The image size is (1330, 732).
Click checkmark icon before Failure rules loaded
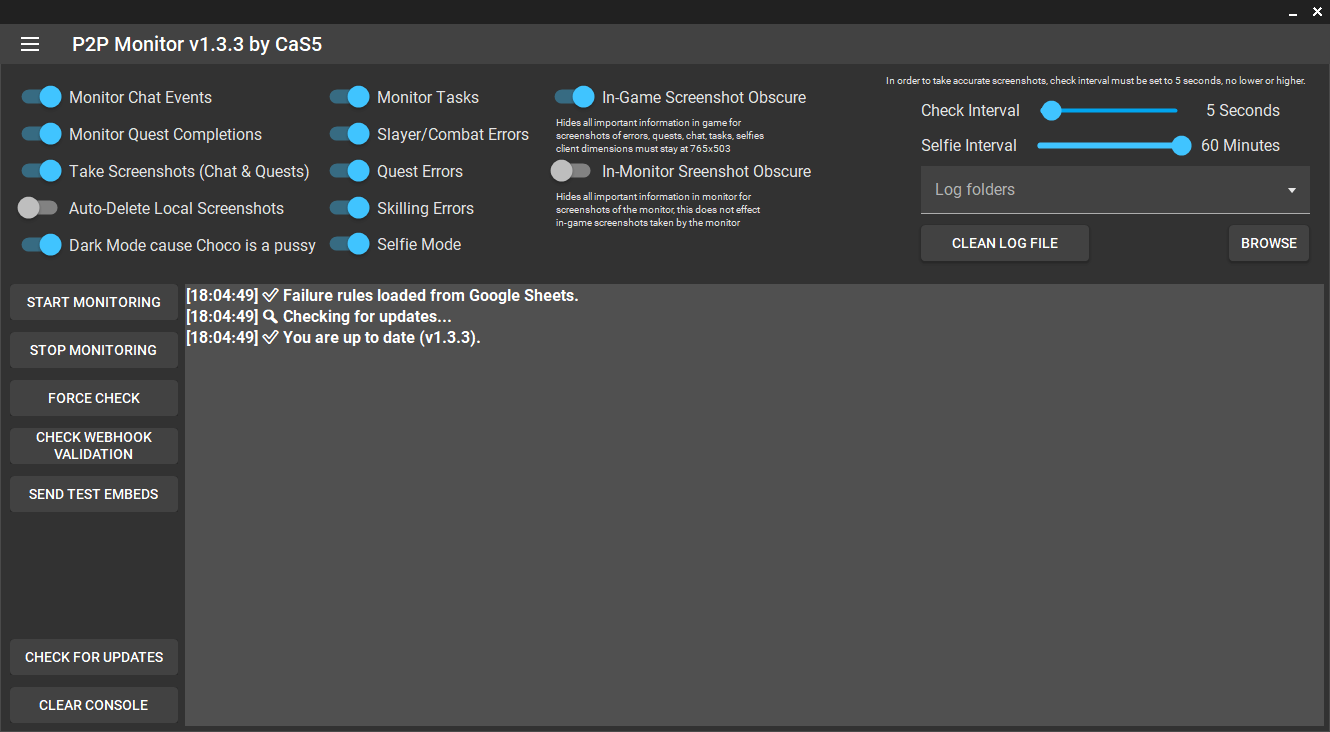coord(270,295)
